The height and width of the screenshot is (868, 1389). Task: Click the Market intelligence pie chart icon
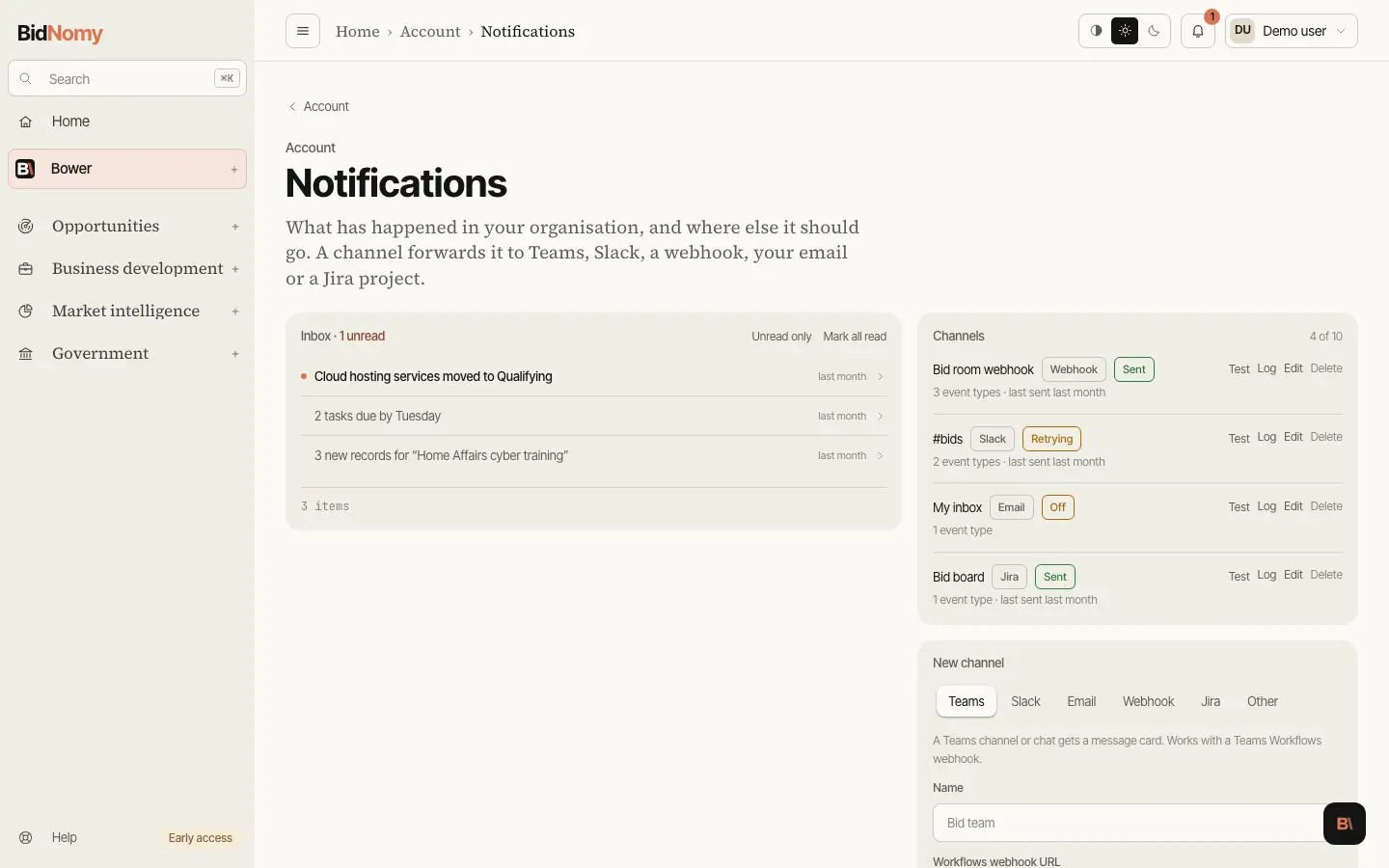click(x=26, y=312)
